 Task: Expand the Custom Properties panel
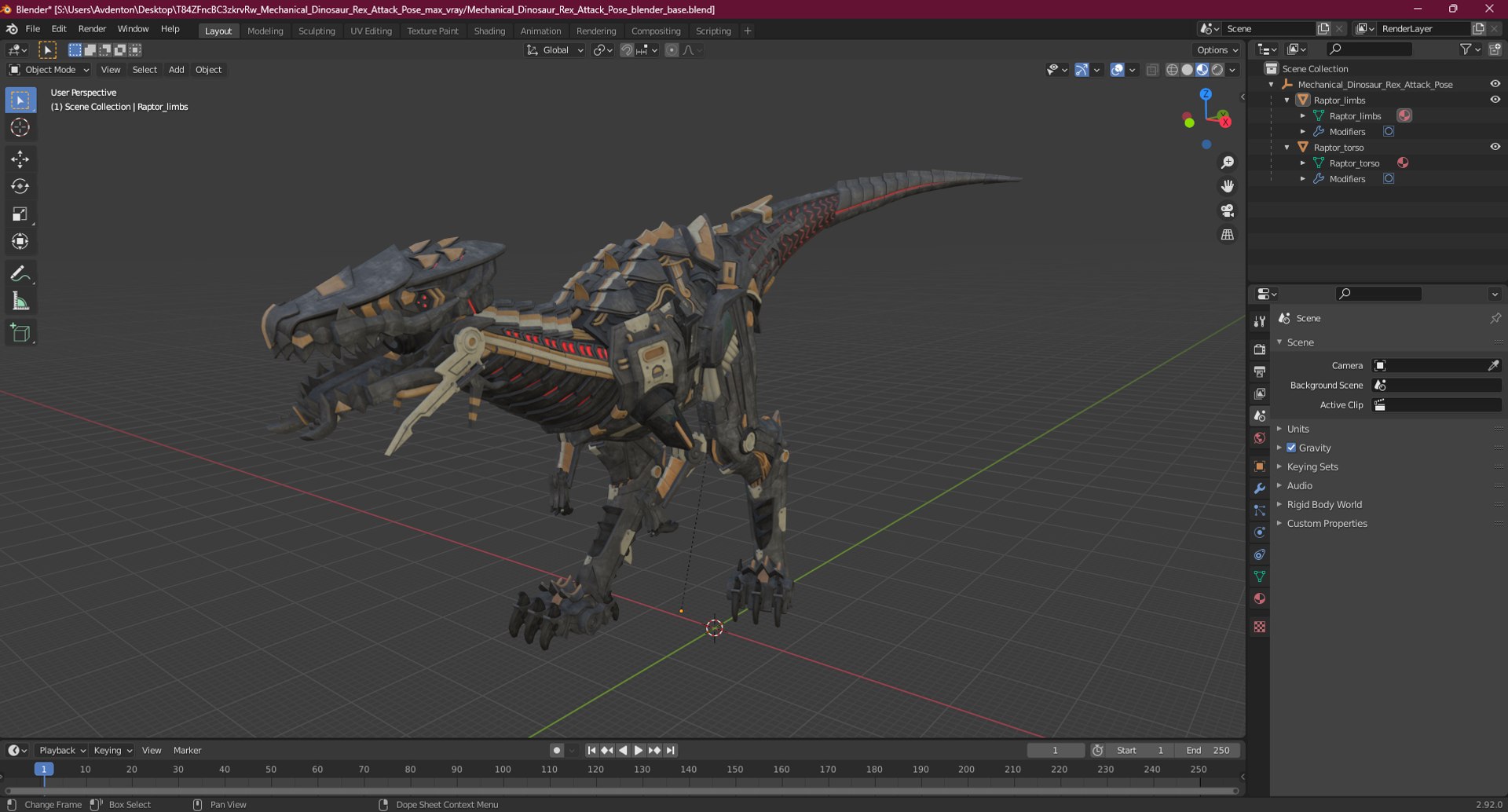pos(1327,523)
